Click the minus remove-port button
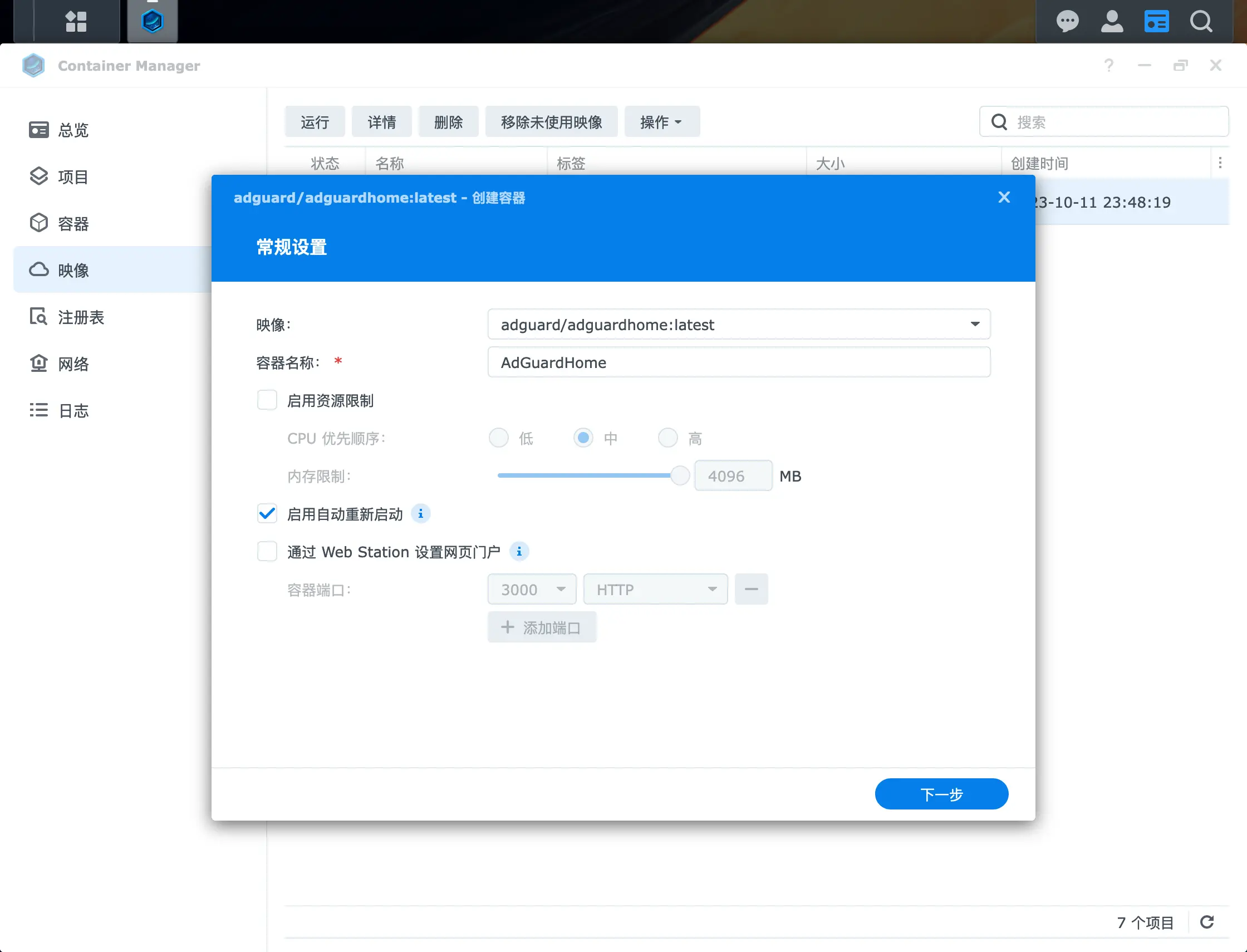The image size is (1247, 952). 751,590
